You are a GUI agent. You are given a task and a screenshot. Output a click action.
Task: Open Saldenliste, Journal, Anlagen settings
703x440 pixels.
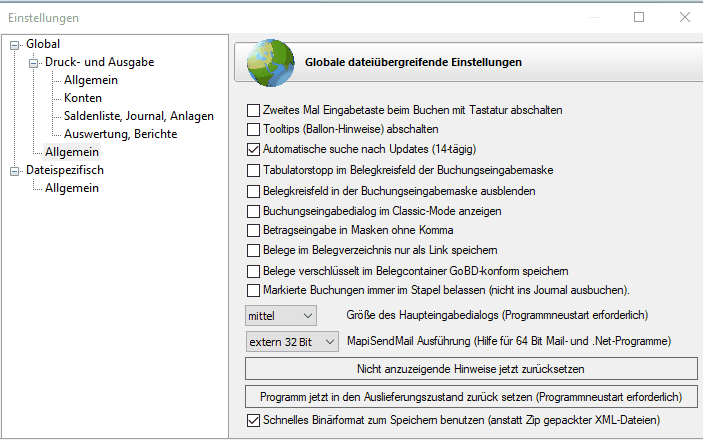coord(139,116)
